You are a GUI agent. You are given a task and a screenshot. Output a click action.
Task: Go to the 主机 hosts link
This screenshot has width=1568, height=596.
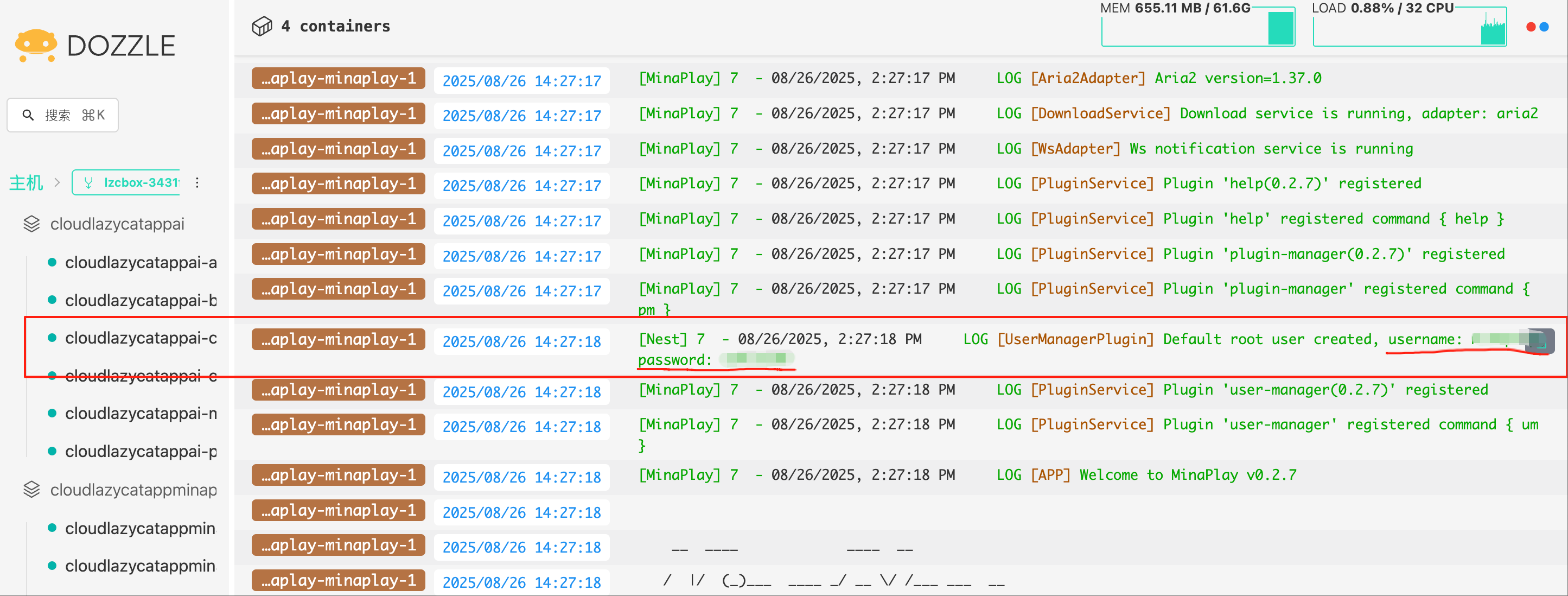tap(26, 182)
